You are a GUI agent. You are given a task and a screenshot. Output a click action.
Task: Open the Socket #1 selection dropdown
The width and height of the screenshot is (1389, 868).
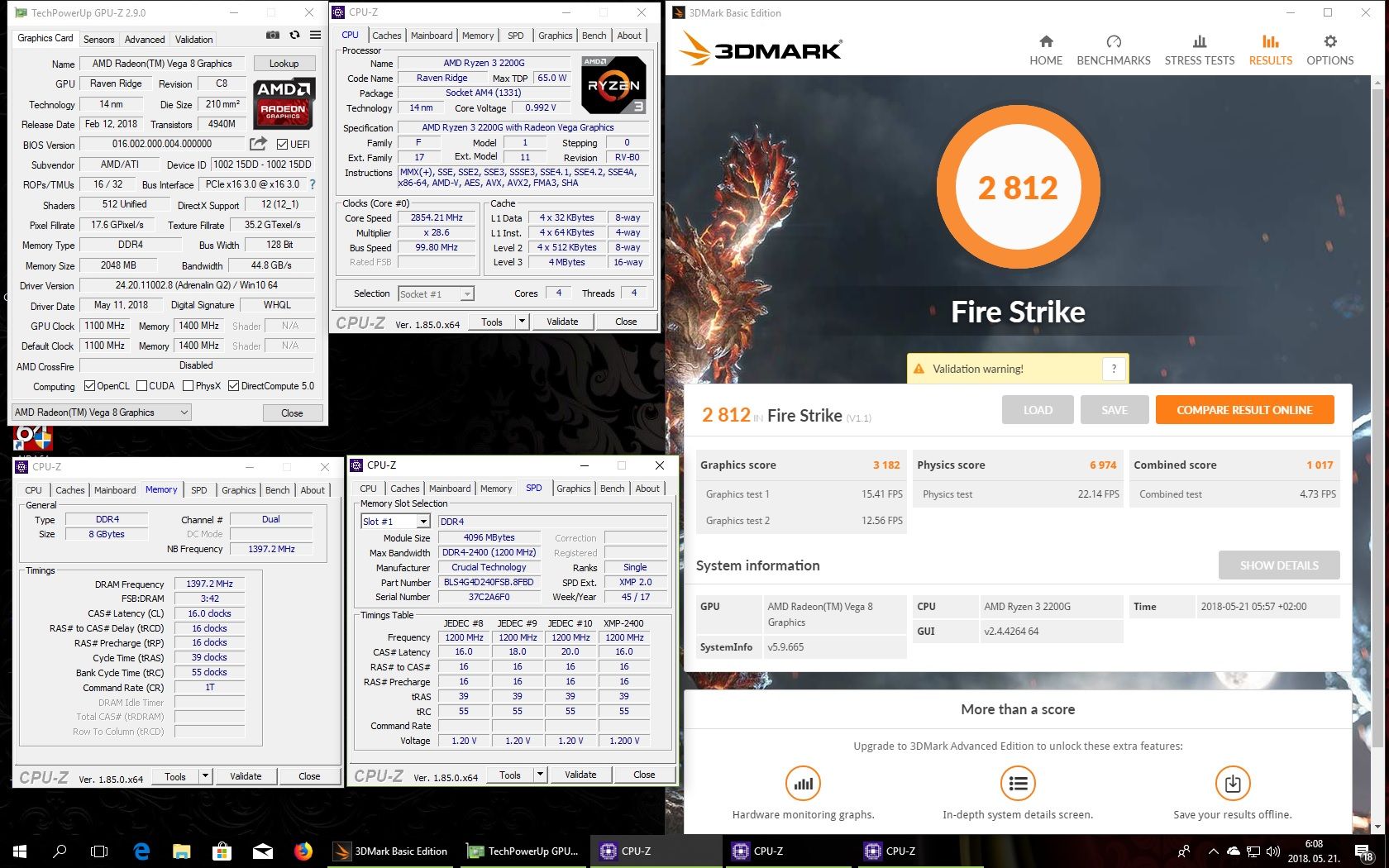click(x=436, y=293)
